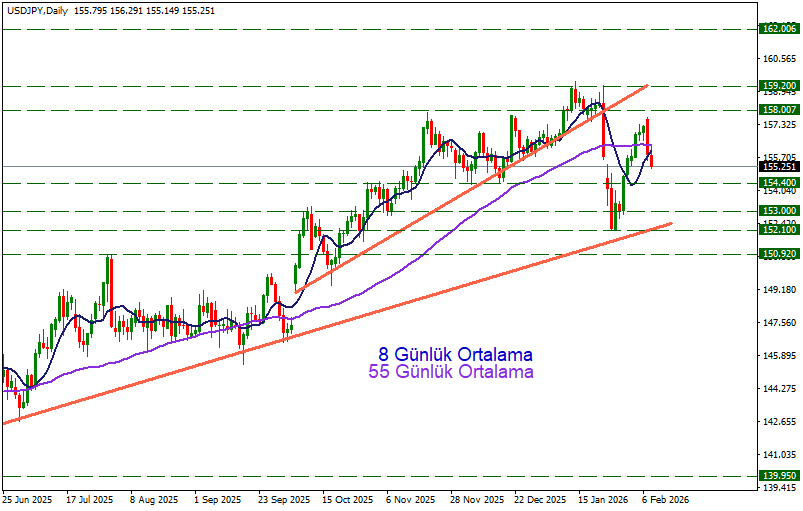The height and width of the screenshot is (511, 803).
Task: Click the 158.007 green price label
Action: [x=778, y=109]
